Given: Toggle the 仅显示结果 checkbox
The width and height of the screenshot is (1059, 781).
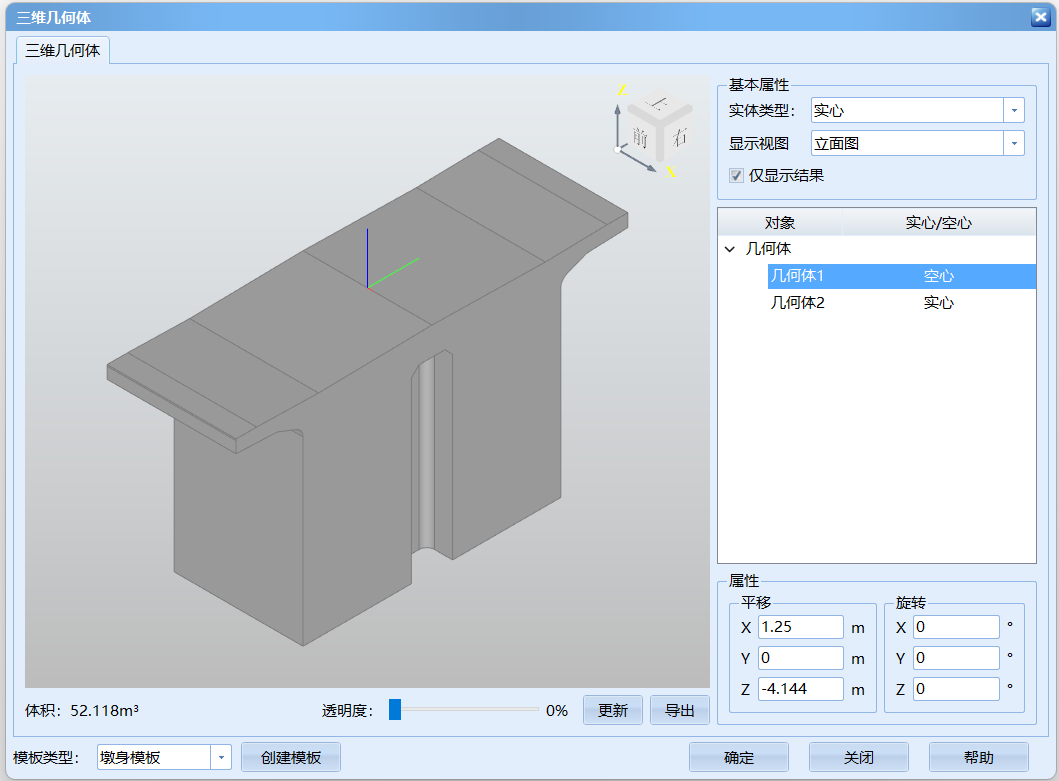Looking at the screenshot, I should (736, 175).
